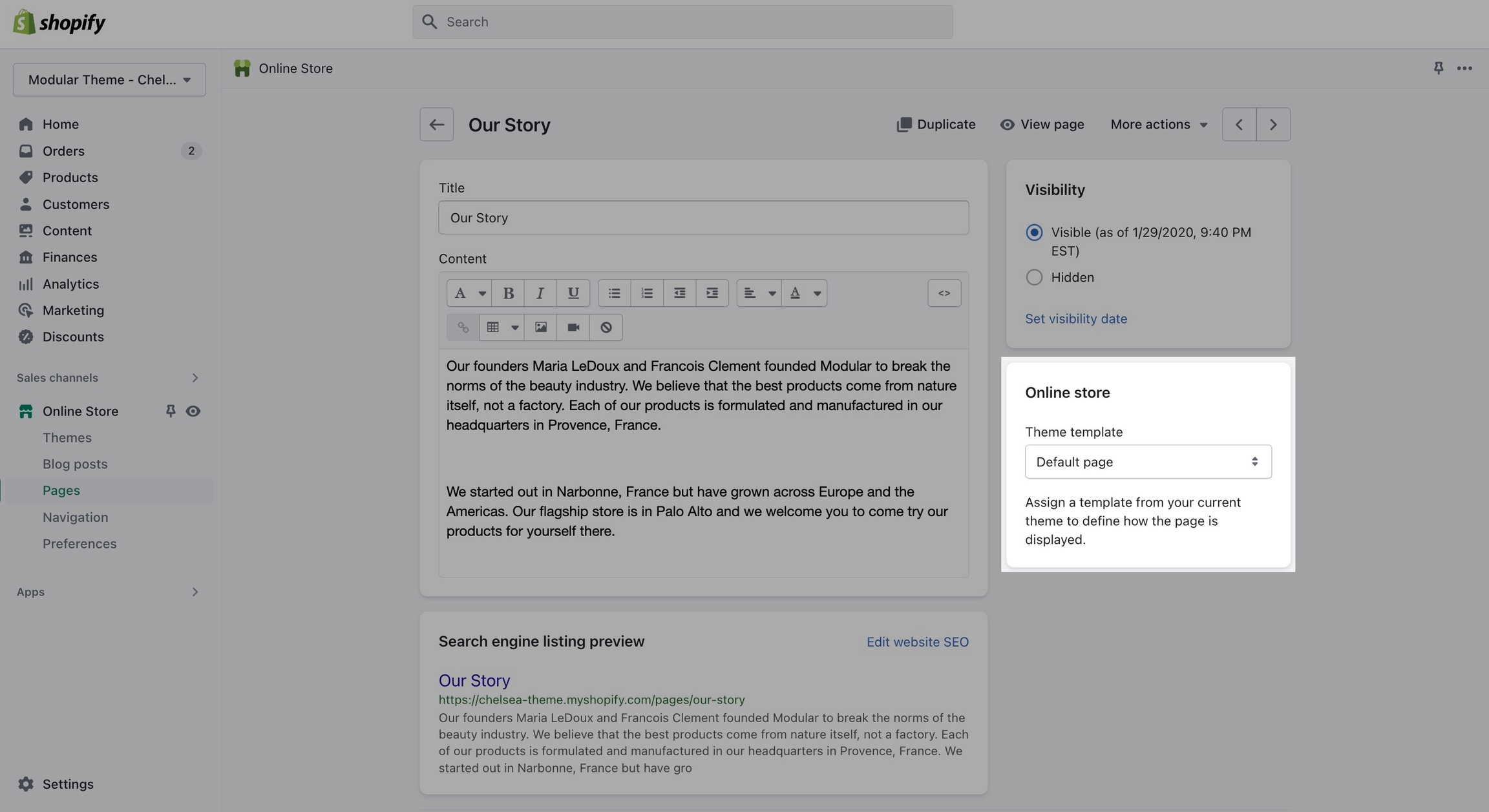The width and height of the screenshot is (1489, 812).
Task: Select the Hidden visibility option
Action: click(x=1034, y=277)
